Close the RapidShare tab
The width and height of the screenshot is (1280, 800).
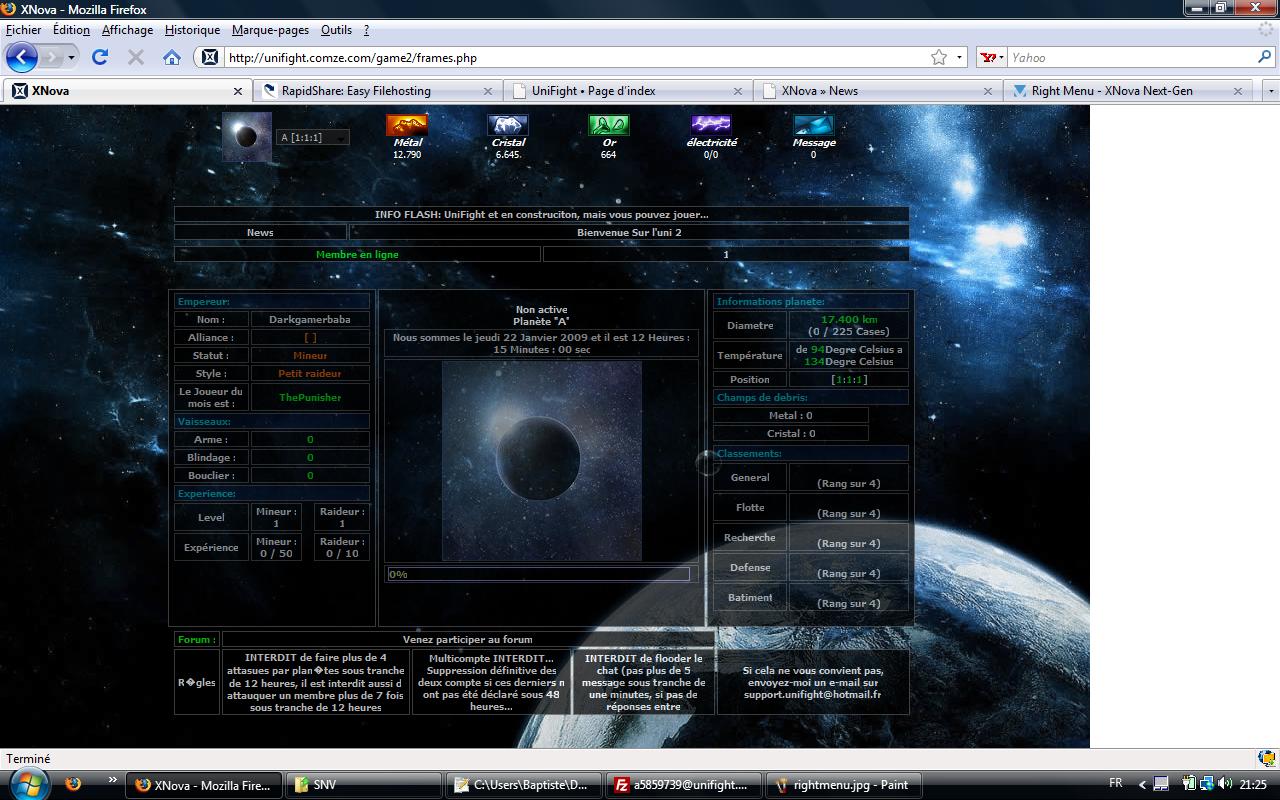pyautogui.click(x=488, y=90)
